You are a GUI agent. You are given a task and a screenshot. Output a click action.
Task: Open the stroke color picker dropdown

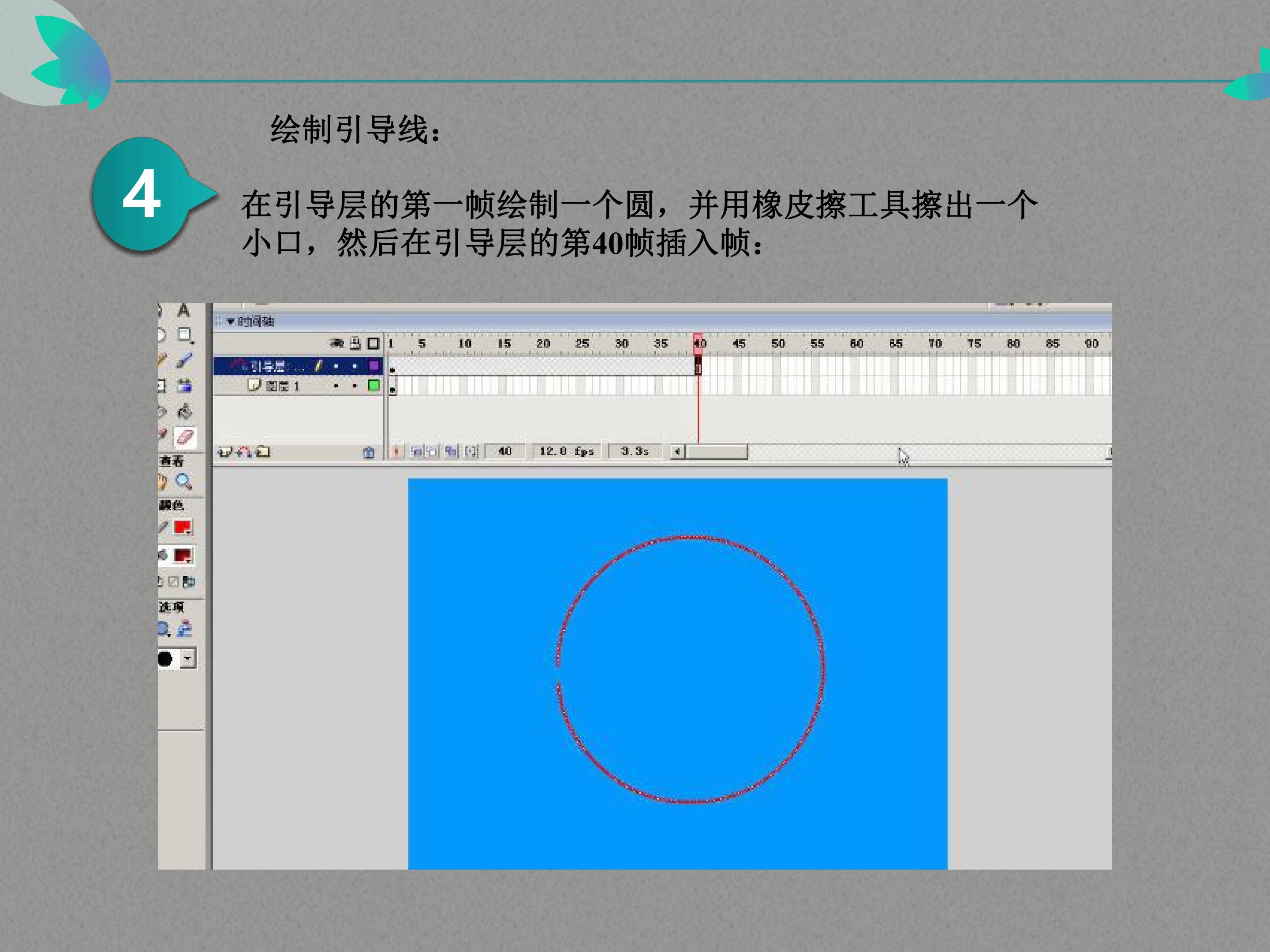183,528
